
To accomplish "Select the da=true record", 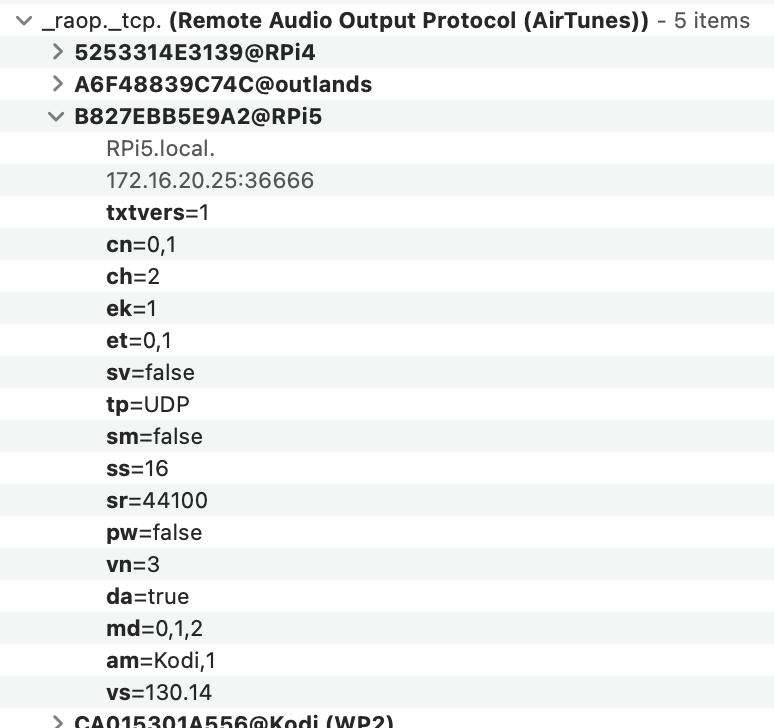I will click(x=387, y=596).
